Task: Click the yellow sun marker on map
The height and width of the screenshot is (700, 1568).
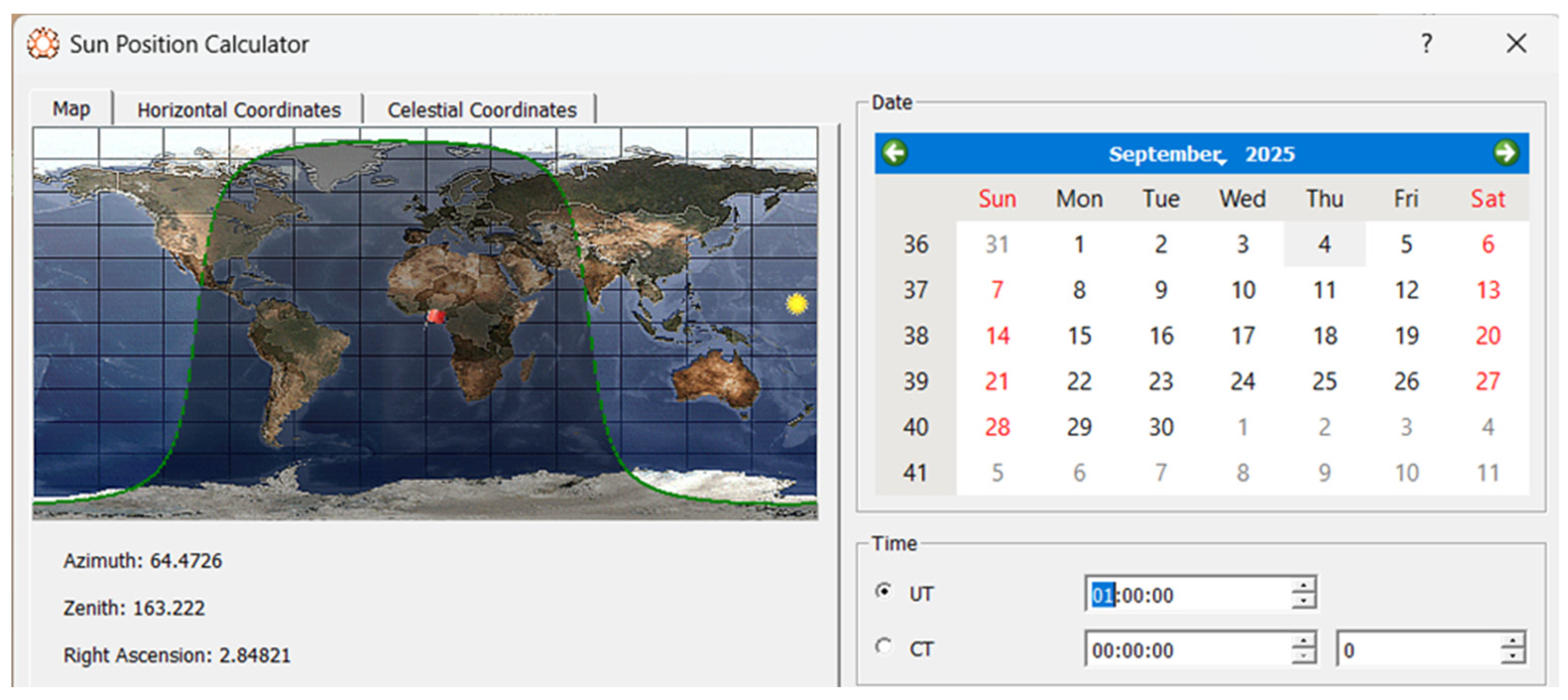Action: pos(796,303)
